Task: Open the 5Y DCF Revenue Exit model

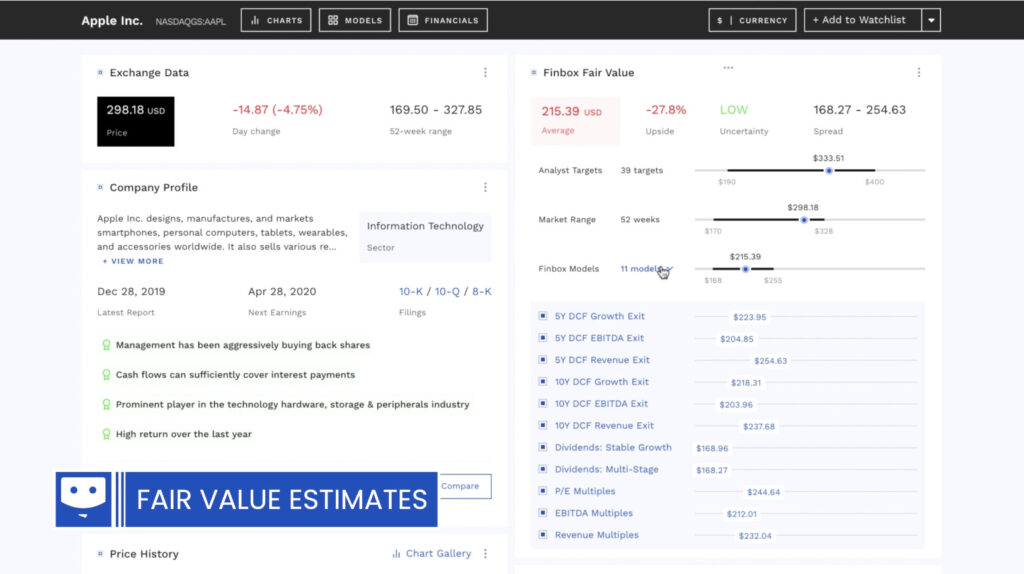Action: tap(602, 360)
